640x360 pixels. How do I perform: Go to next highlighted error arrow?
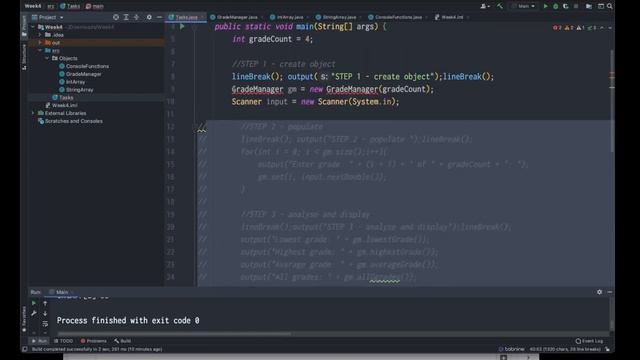click(609, 28)
